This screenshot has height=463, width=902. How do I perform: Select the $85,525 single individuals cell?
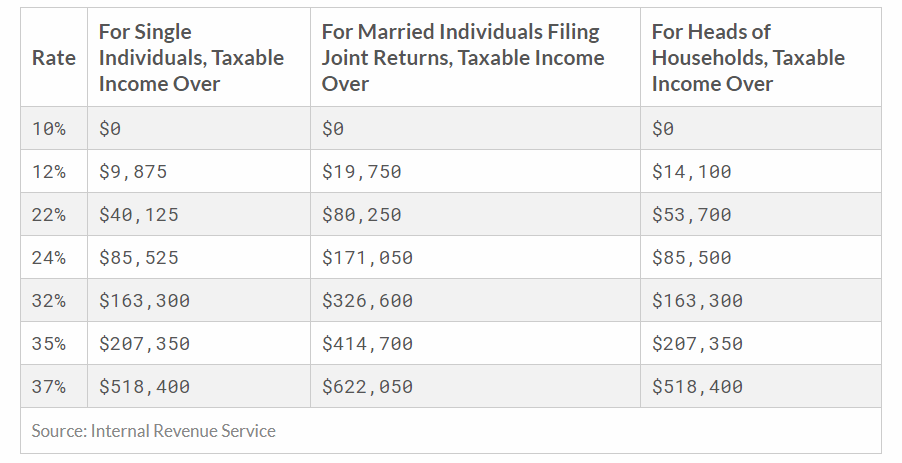(x=139, y=257)
